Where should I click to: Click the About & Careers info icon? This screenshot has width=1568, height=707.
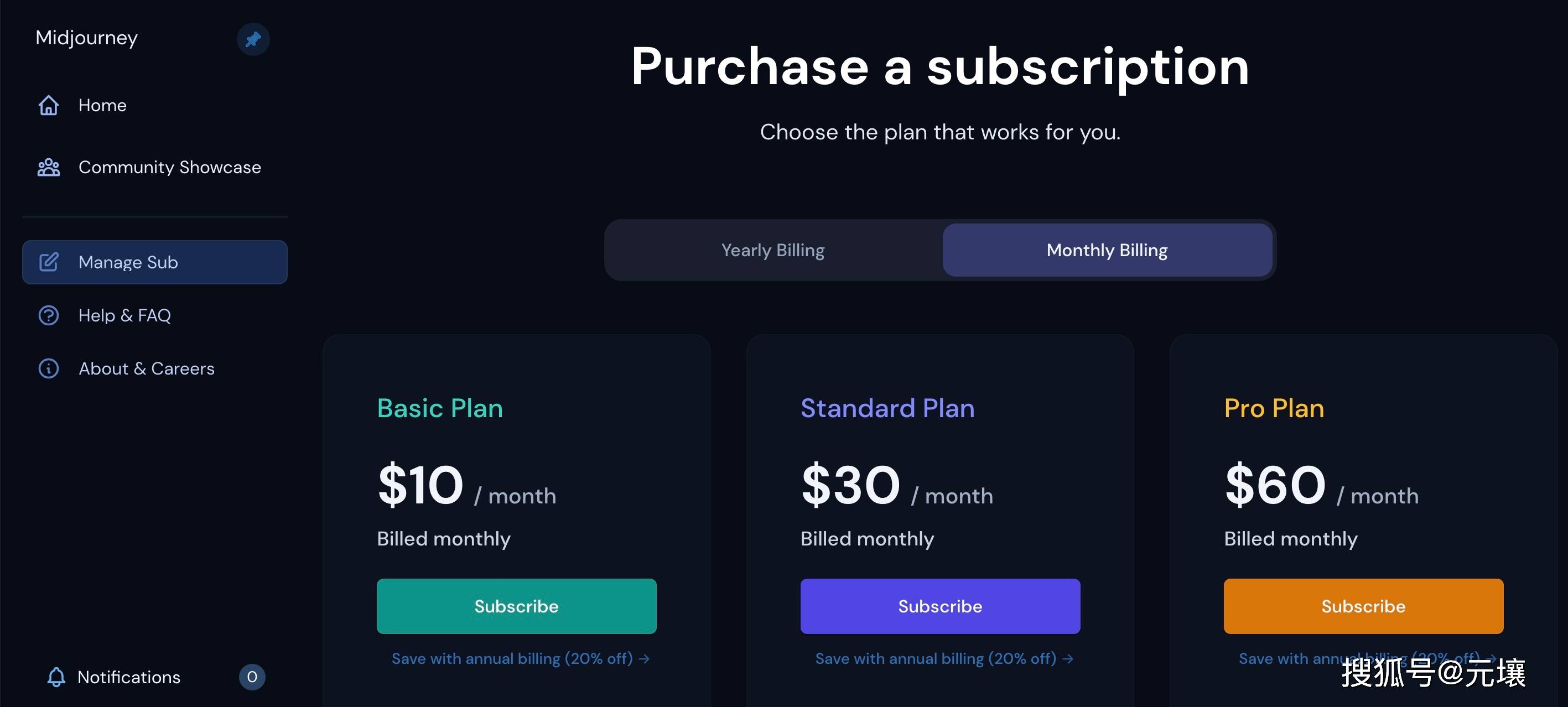coord(49,368)
